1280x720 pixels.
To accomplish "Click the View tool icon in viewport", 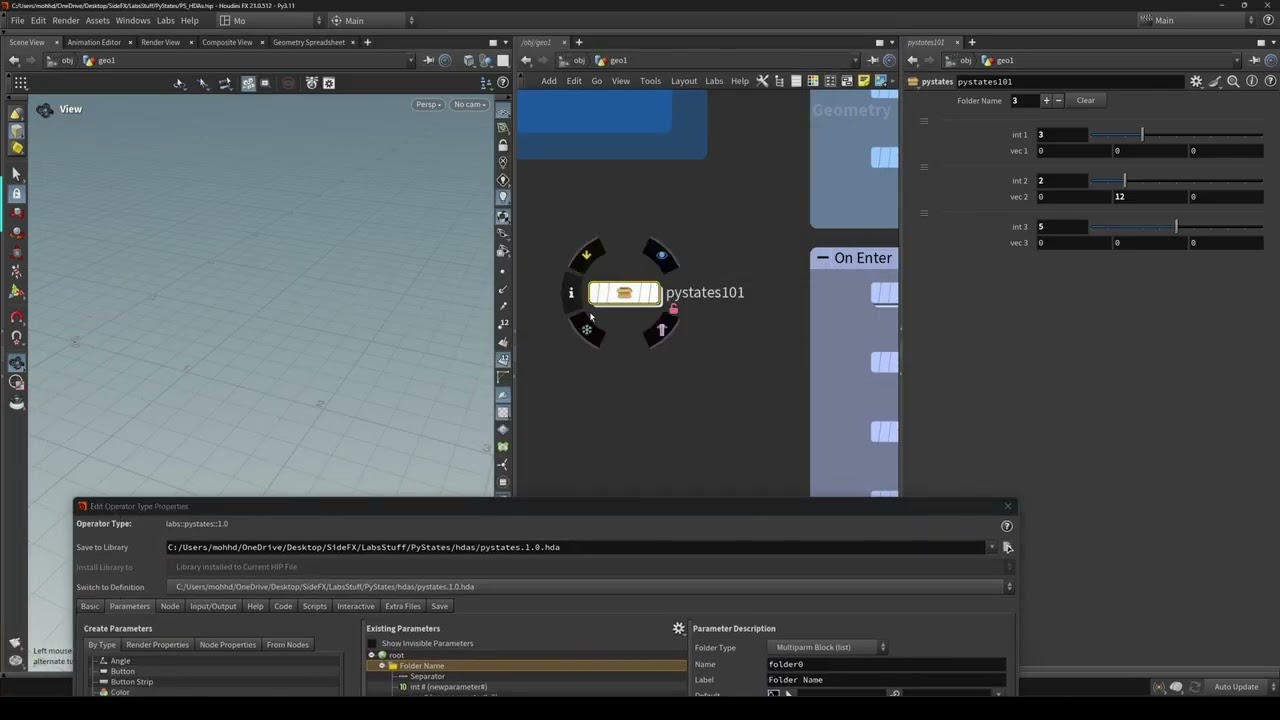I will tap(45, 110).
